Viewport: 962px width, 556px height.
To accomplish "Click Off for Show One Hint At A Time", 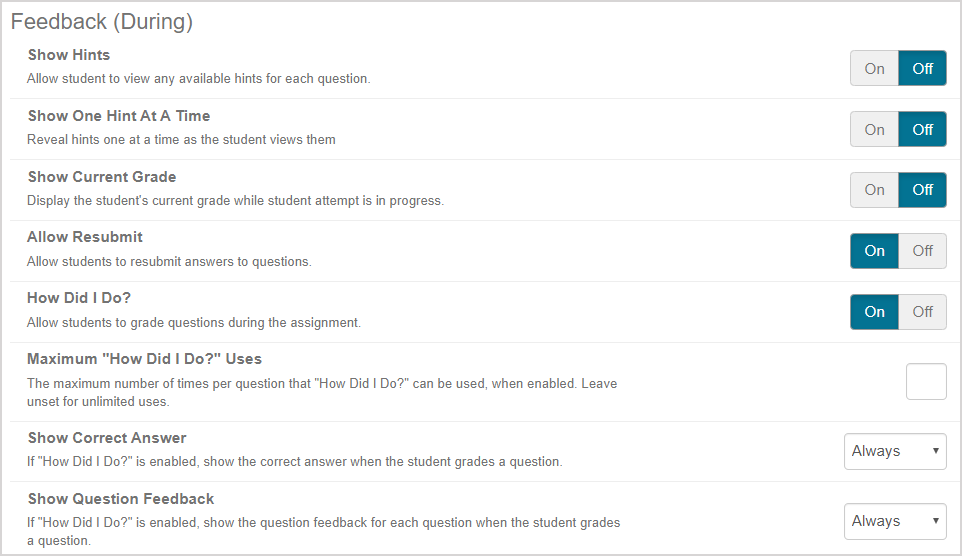I will [x=922, y=129].
